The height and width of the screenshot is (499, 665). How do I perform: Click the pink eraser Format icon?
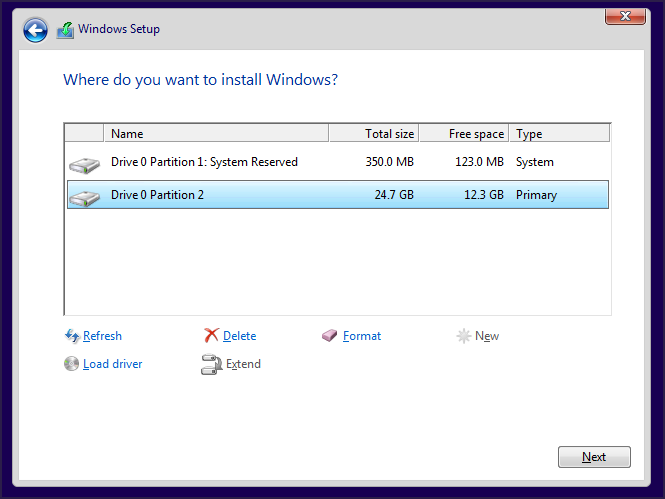pos(331,336)
